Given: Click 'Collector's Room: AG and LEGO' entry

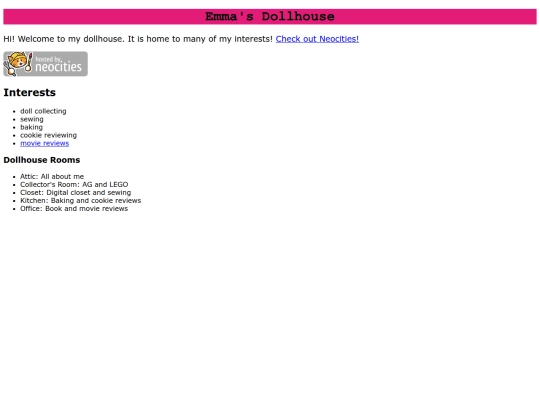Looking at the screenshot, I should [74, 184].
